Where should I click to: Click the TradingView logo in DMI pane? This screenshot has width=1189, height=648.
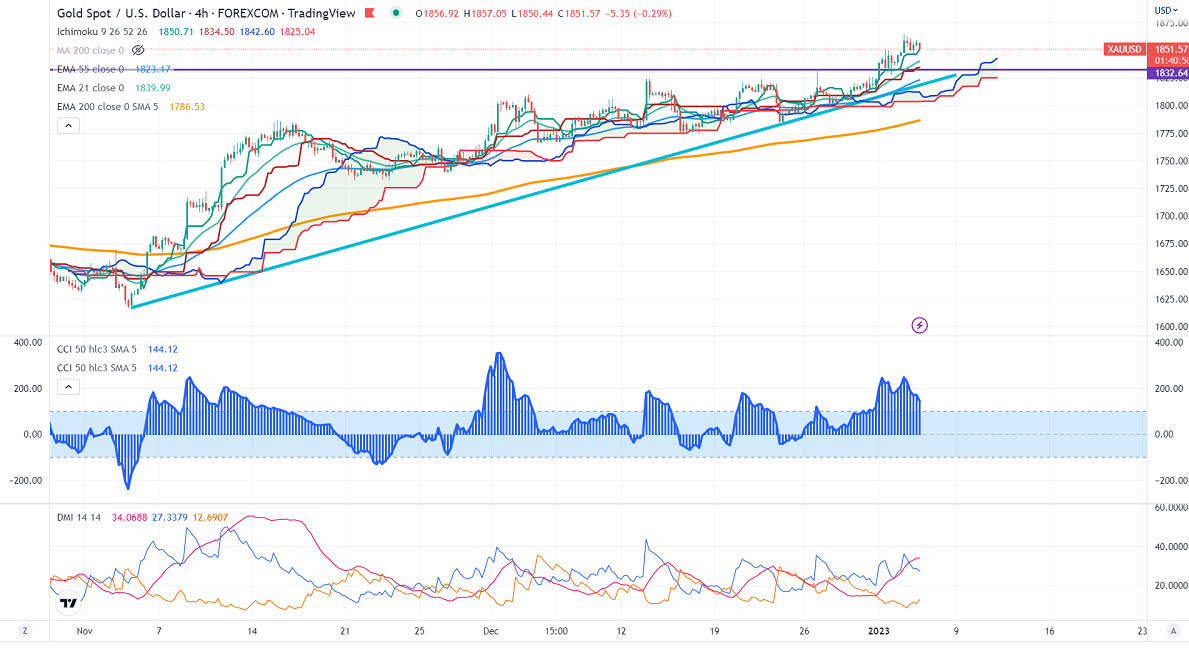(68, 603)
